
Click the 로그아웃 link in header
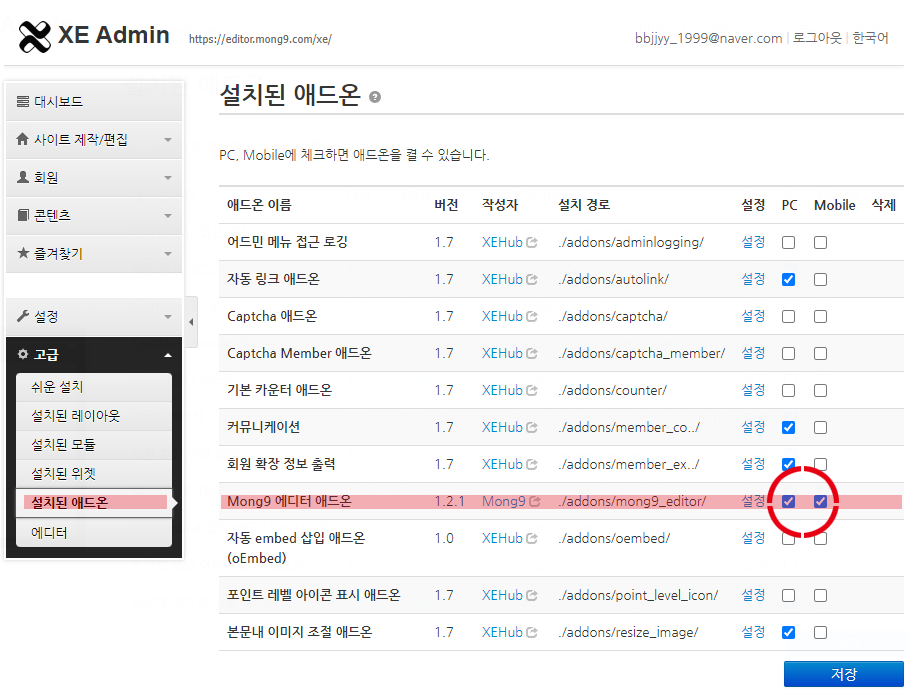(815, 38)
